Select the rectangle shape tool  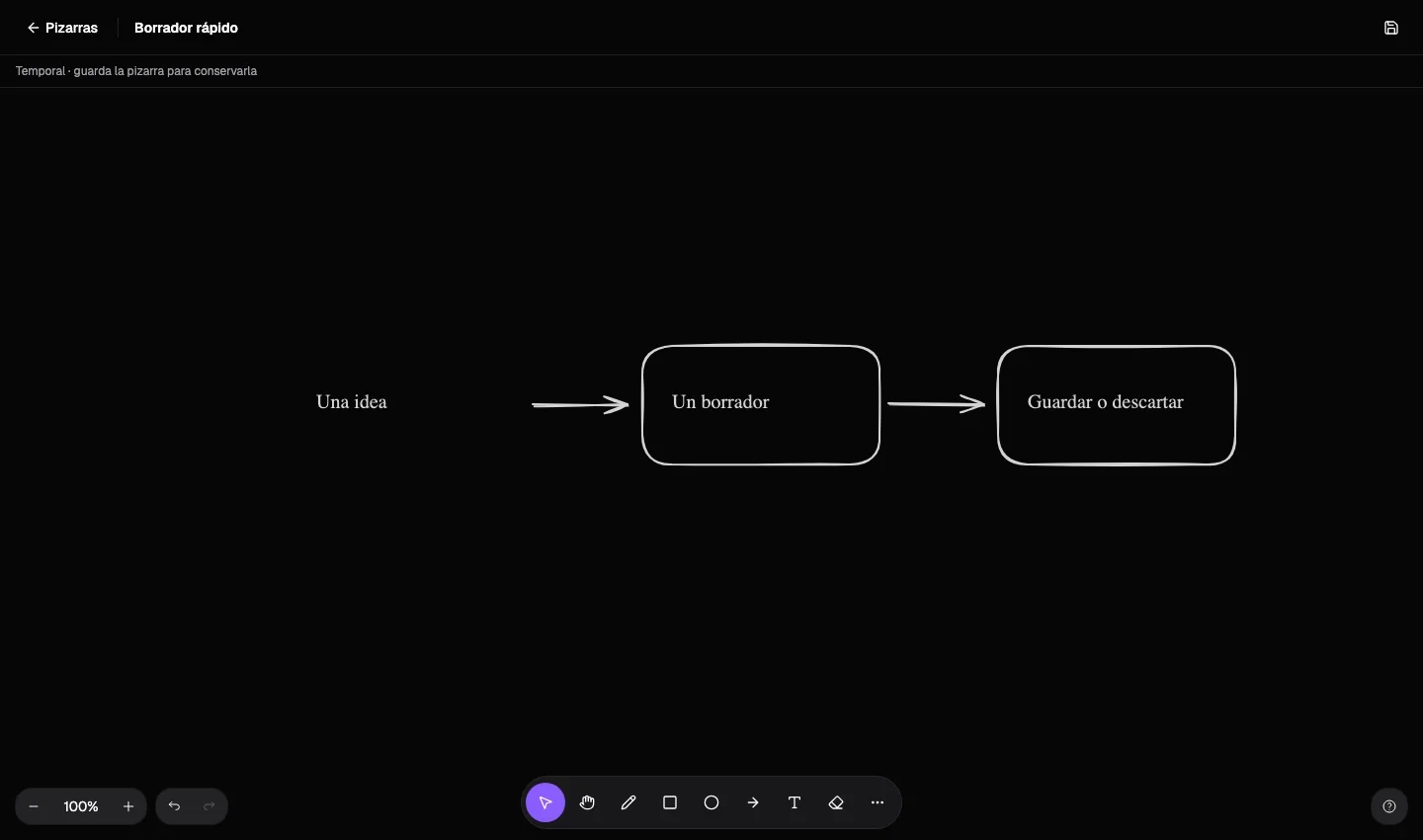670,803
